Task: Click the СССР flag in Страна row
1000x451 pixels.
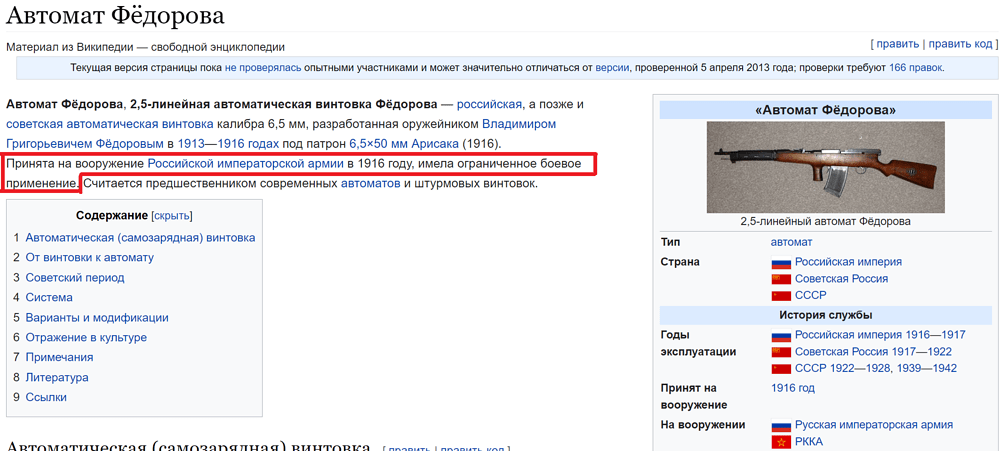Action: coord(780,296)
